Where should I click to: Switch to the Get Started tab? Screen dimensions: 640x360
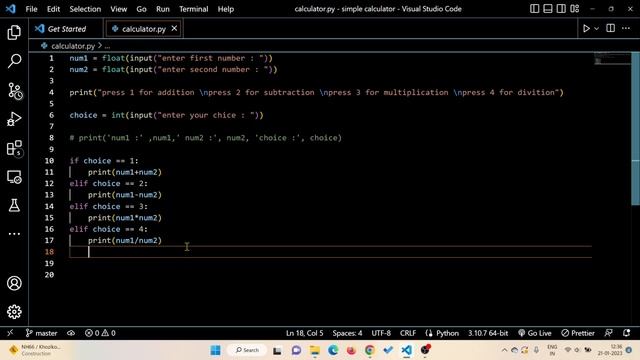66,29
